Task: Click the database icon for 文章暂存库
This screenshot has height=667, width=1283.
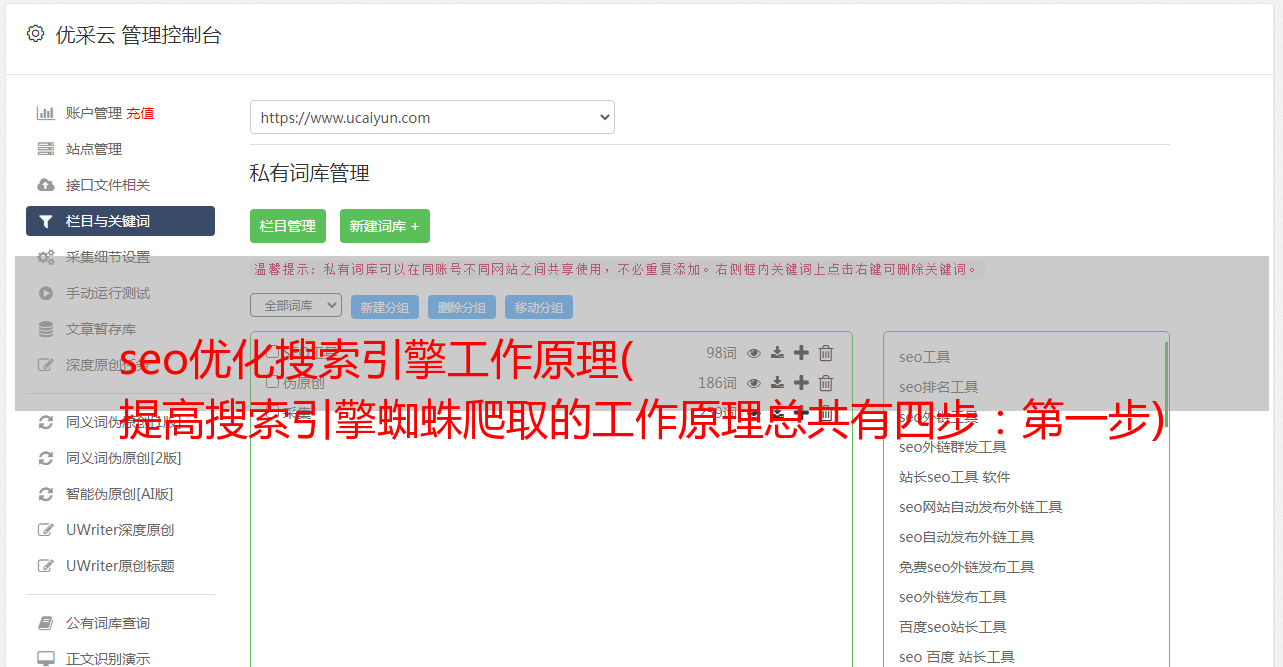Action: point(45,329)
